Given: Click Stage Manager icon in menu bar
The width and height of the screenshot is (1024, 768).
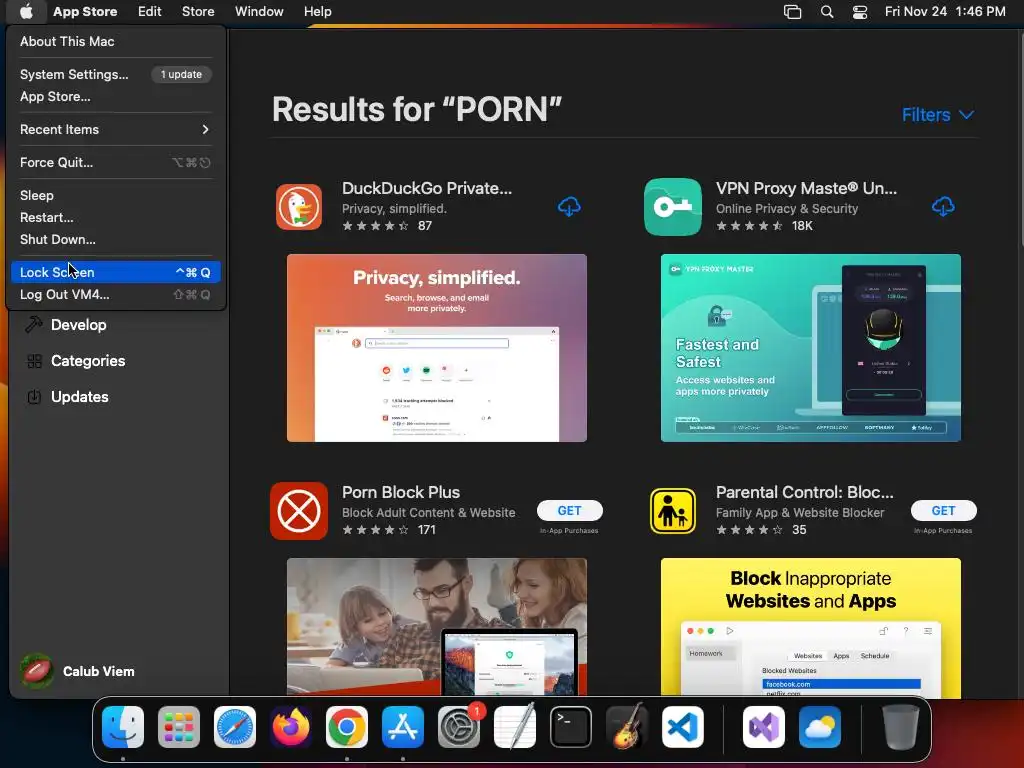Looking at the screenshot, I should click(x=792, y=12).
